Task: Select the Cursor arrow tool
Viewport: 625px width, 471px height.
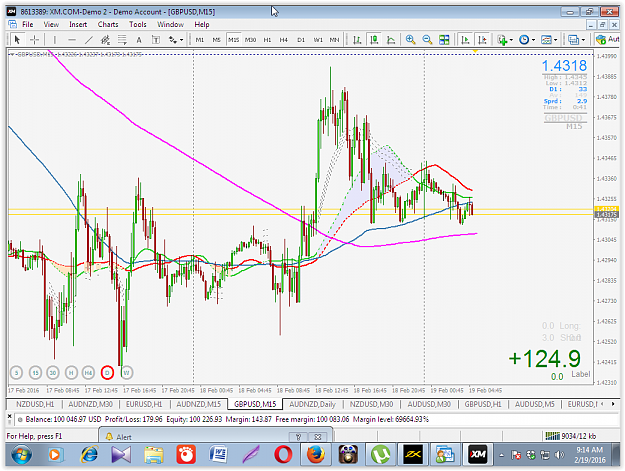Action: pos(17,40)
